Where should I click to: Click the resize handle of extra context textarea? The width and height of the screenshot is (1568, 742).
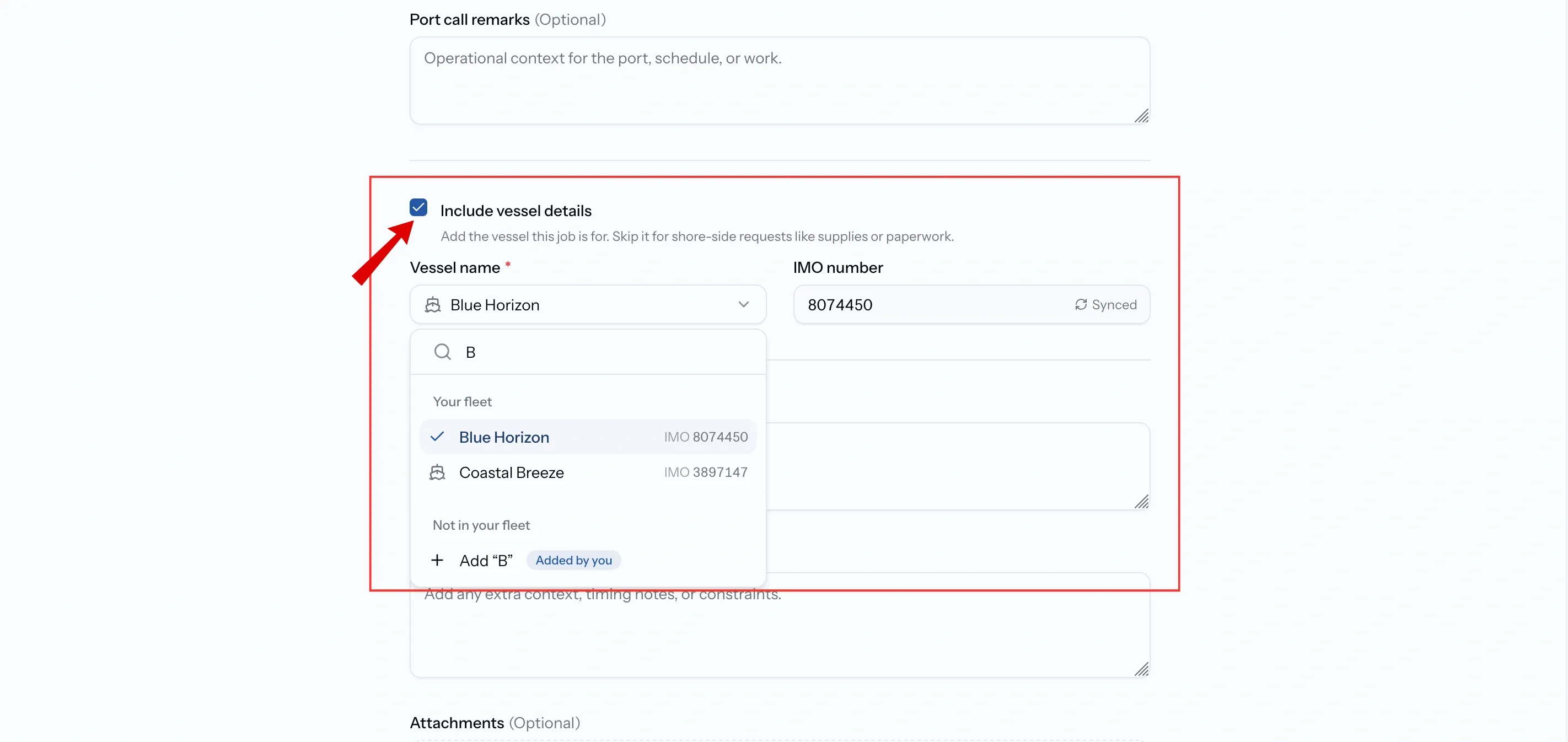1141,669
